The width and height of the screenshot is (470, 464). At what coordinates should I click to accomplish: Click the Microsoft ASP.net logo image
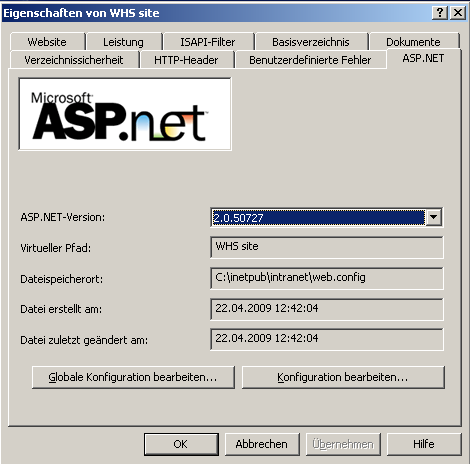pos(125,114)
